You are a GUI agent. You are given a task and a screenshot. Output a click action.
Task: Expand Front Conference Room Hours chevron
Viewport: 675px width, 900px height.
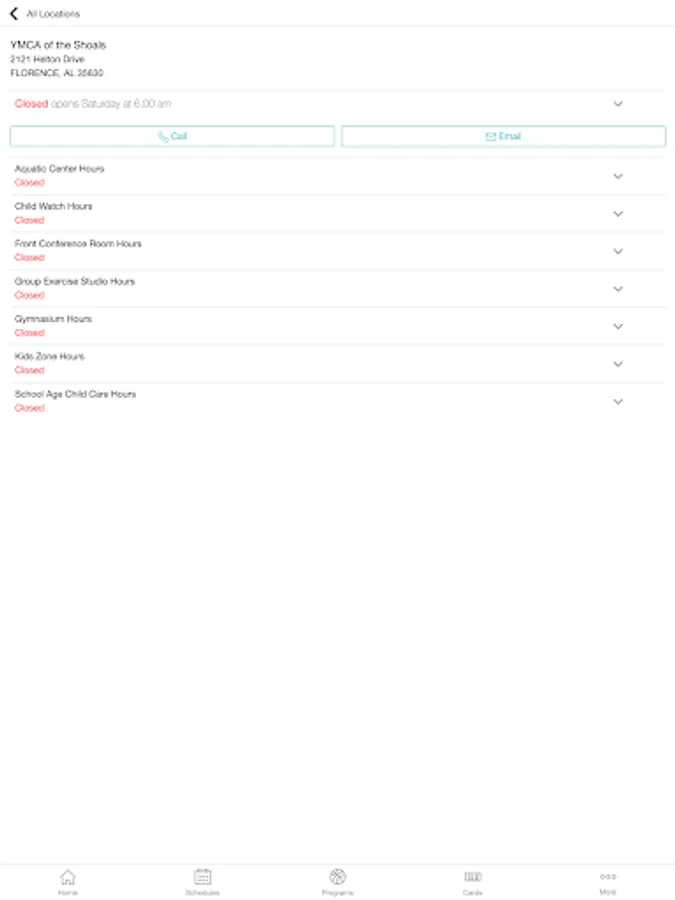618,251
